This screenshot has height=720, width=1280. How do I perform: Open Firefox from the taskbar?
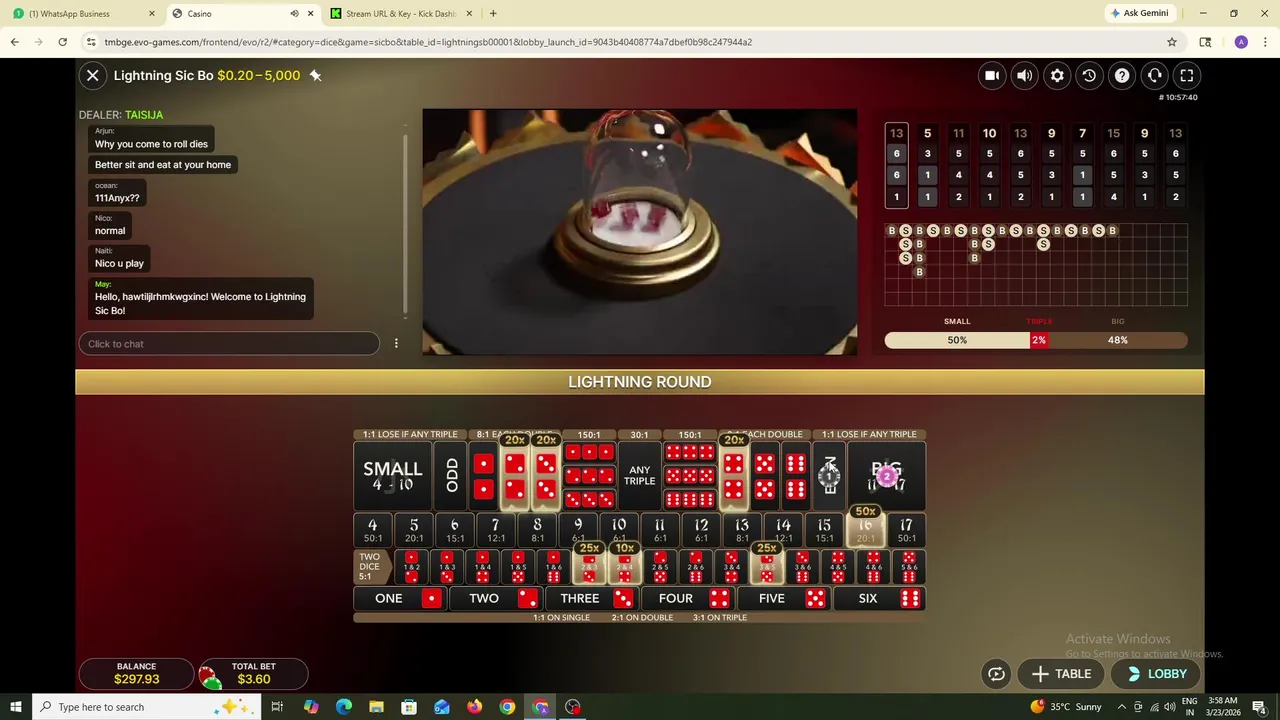[x=474, y=707]
